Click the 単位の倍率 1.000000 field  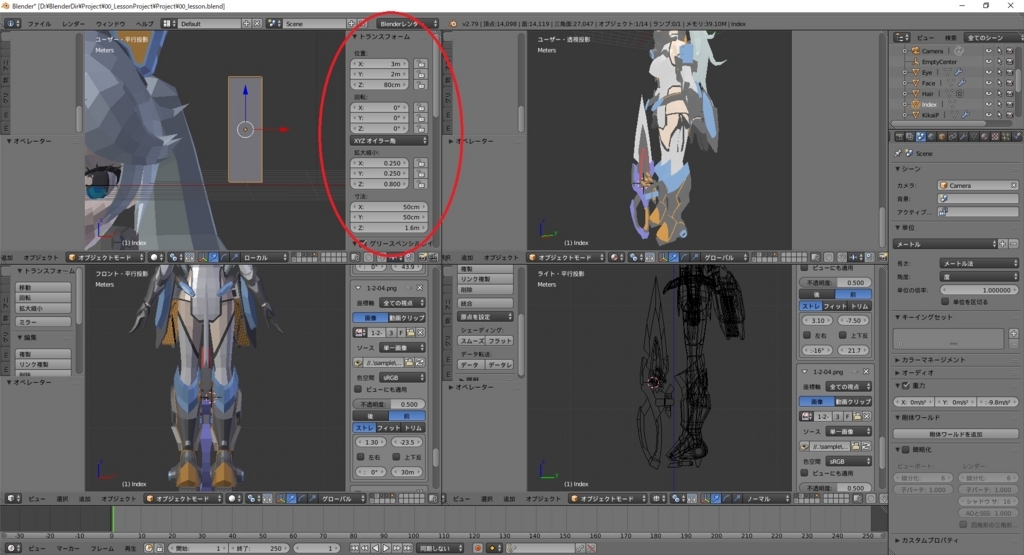click(x=979, y=290)
